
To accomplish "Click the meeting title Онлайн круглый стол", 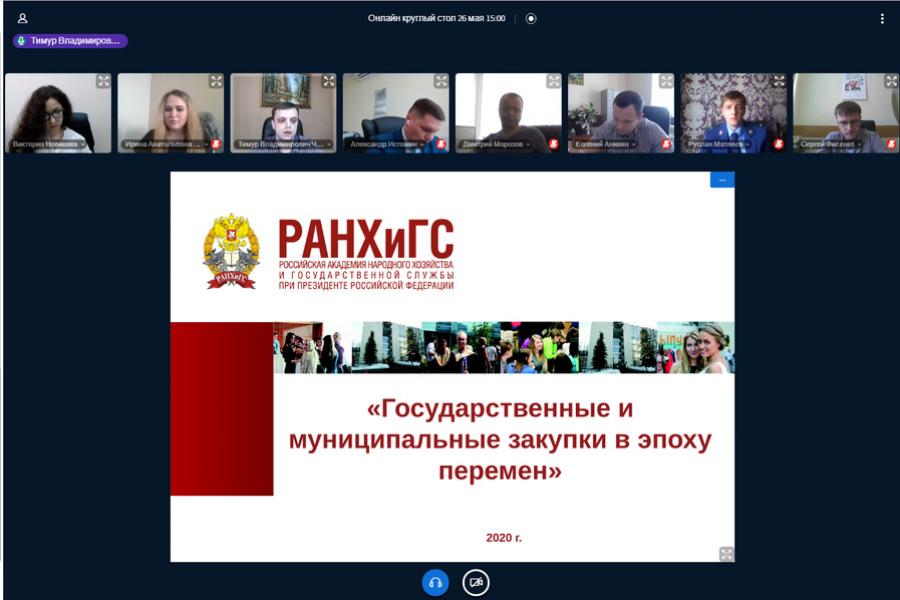I will (436, 18).
